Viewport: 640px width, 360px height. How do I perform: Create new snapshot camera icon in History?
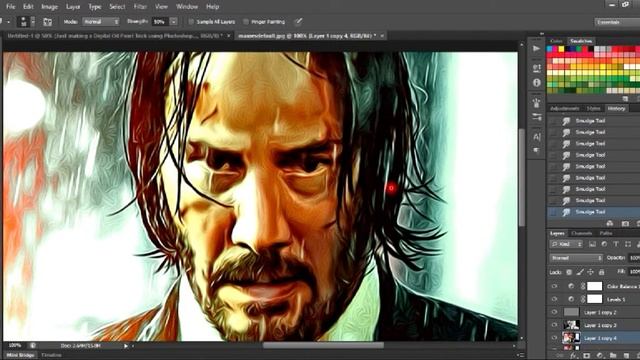(625, 223)
